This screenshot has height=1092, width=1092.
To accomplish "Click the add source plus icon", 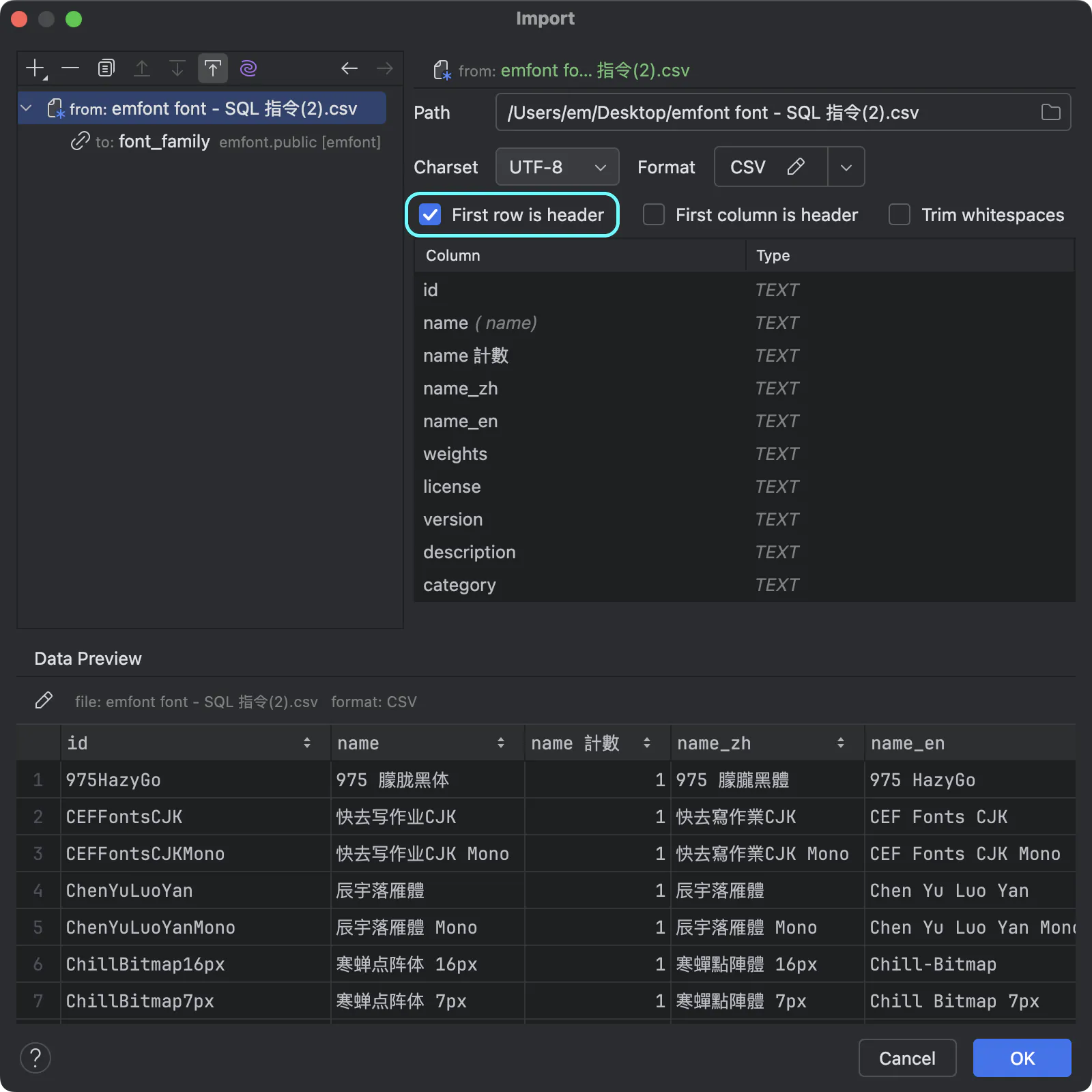I will coord(35,68).
